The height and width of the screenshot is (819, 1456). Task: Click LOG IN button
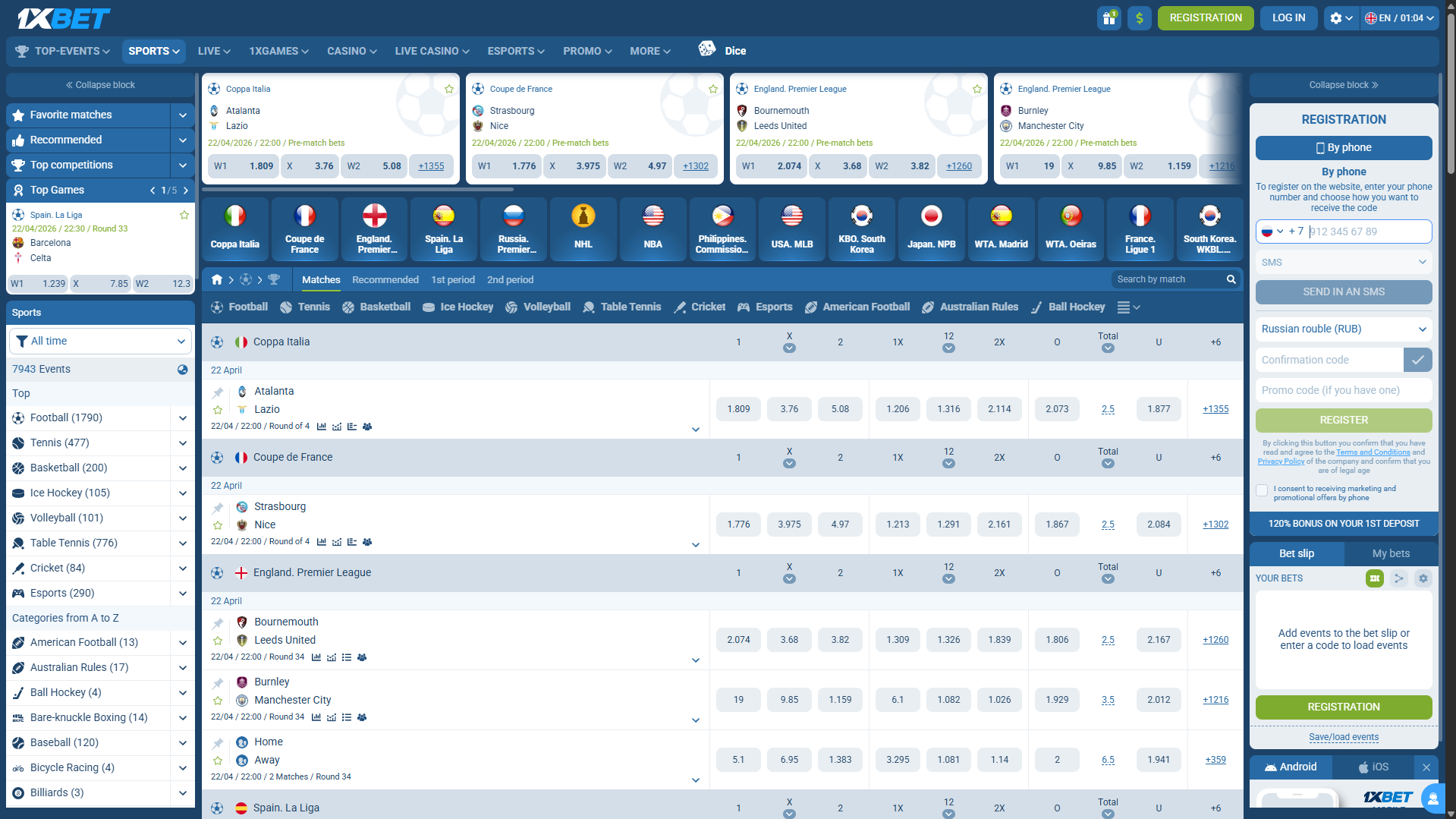(1288, 17)
